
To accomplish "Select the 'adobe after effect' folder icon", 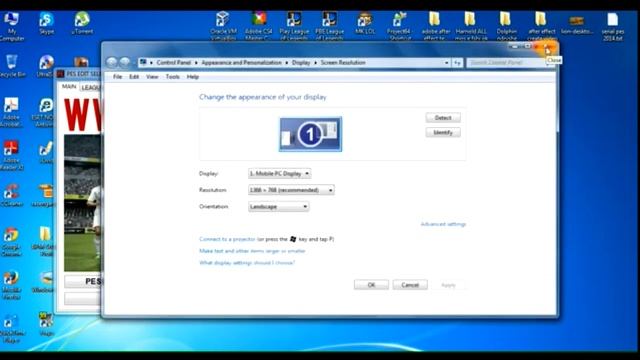I will (x=436, y=27).
